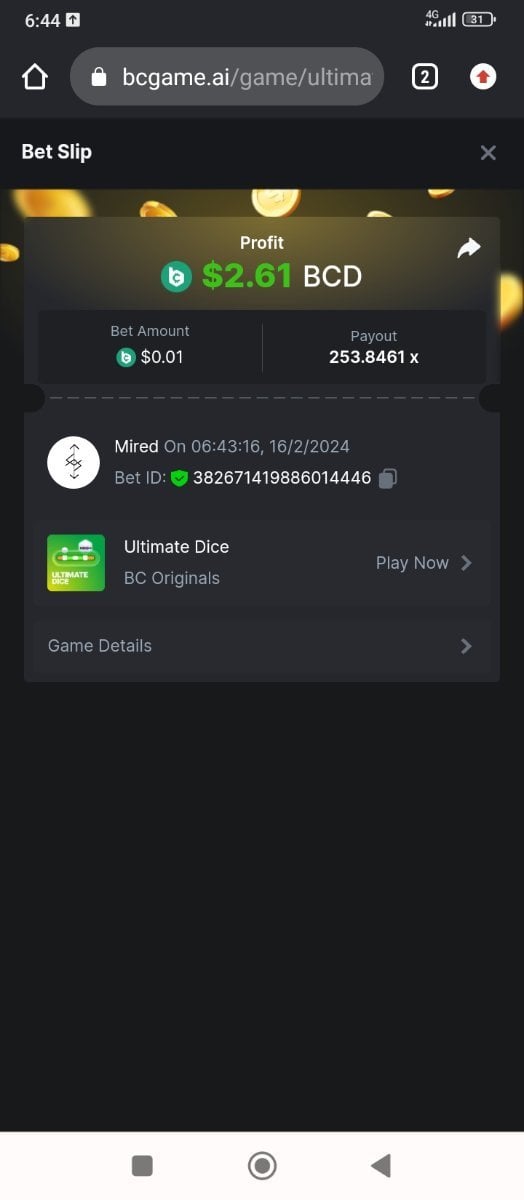
Task: Tap the Android home circle button
Action: coord(262,1165)
